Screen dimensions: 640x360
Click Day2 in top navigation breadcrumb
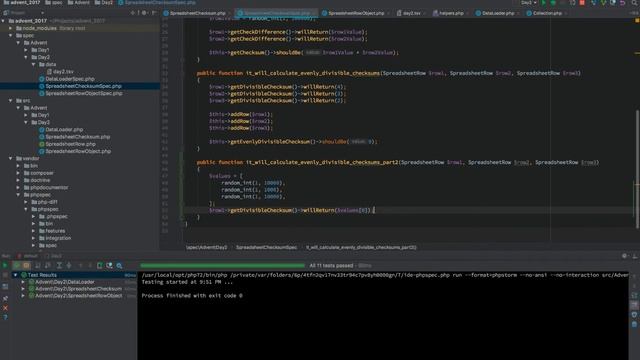coord(104,3)
